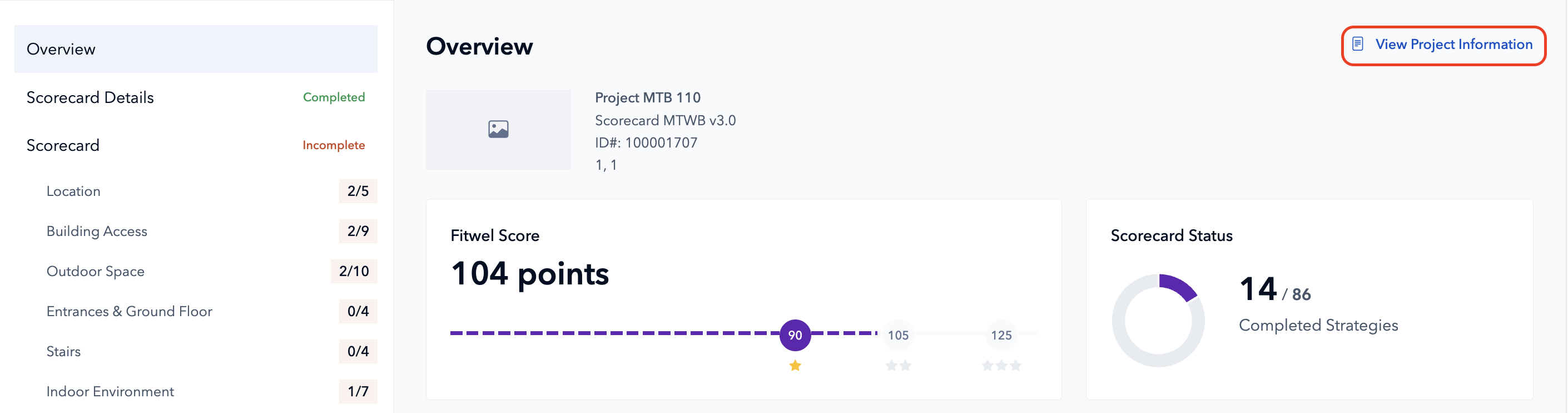The width and height of the screenshot is (1568, 413).
Task: Click the two-star rating icons under 105
Action: [x=898, y=366]
